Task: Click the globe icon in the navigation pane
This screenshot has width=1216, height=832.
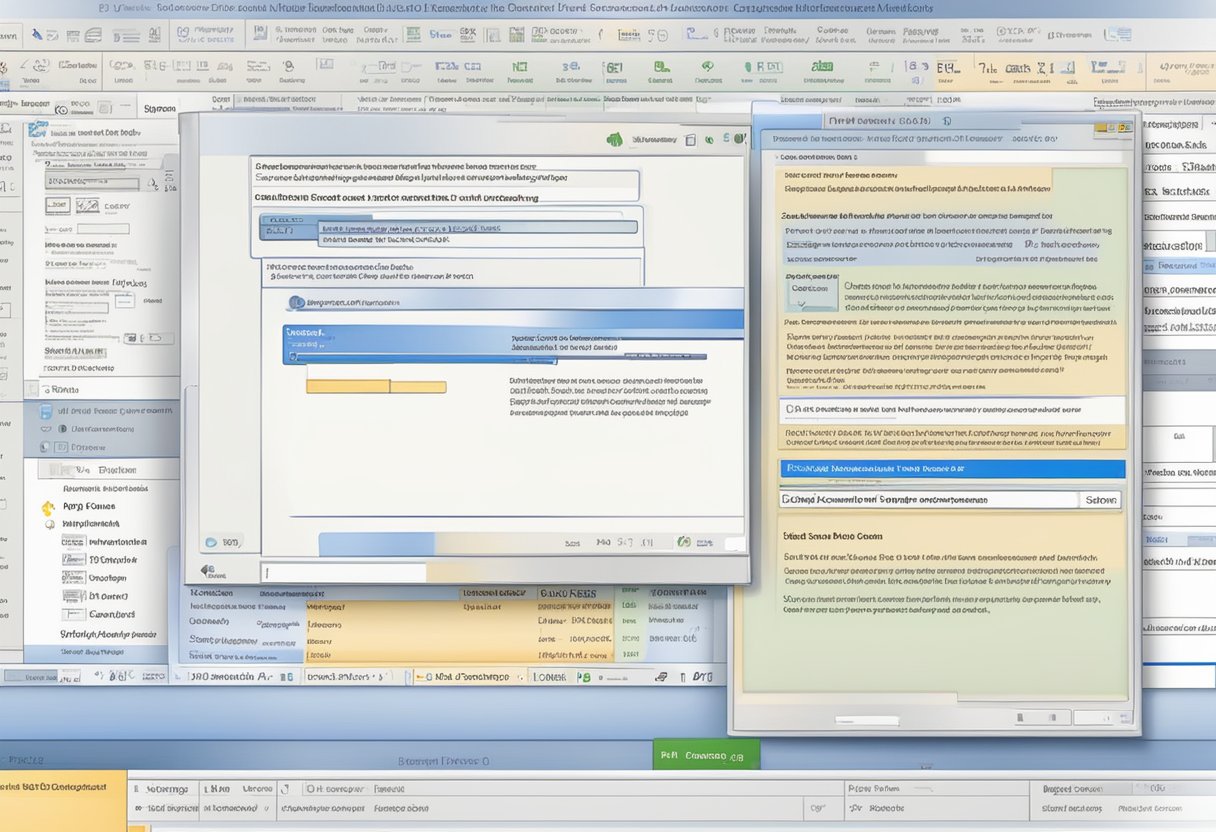Action: (x=48, y=524)
